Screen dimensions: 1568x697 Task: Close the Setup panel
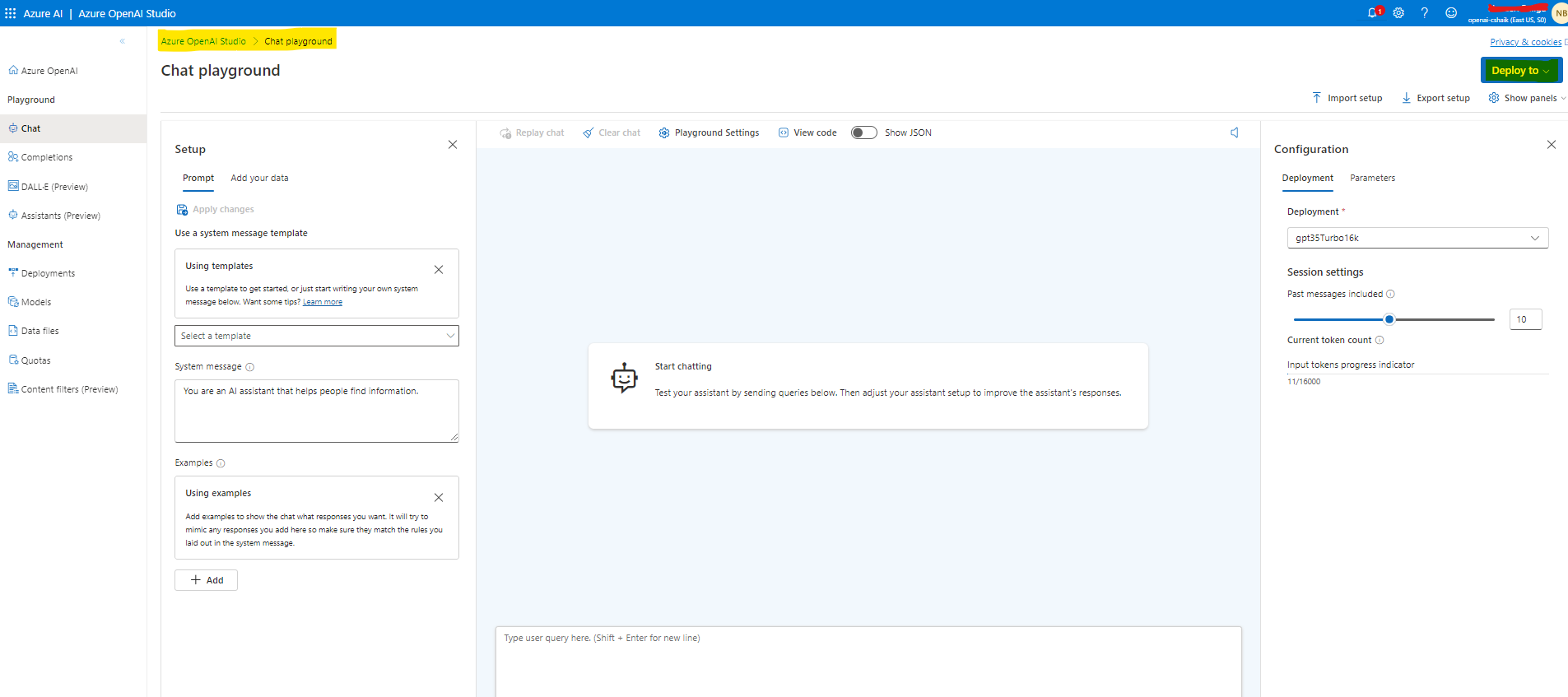point(453,145)
